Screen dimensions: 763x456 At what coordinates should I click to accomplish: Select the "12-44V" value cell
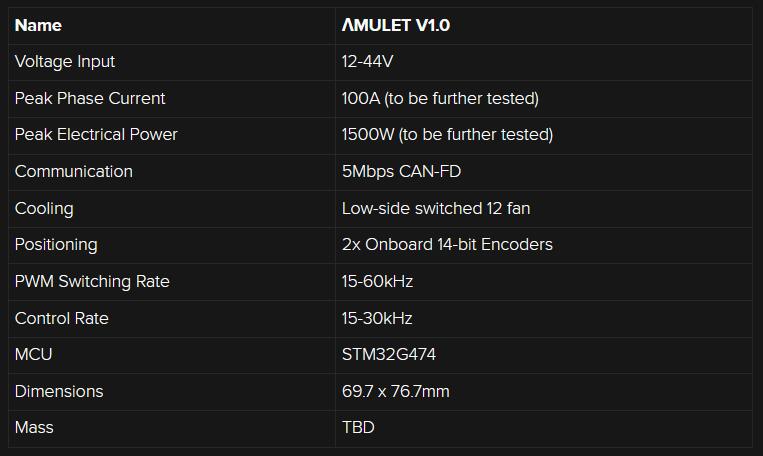coord(368,62)
